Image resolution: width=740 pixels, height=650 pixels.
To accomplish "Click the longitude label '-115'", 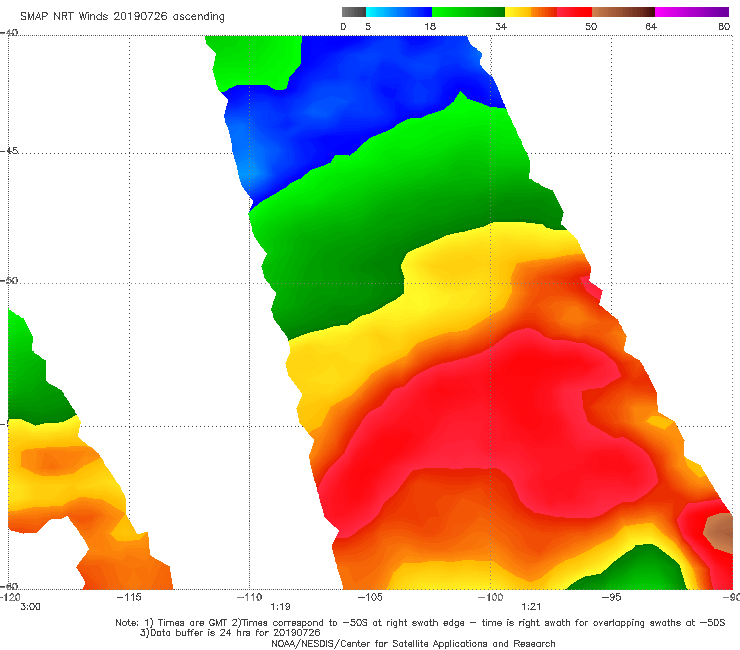I will (129, 597).
